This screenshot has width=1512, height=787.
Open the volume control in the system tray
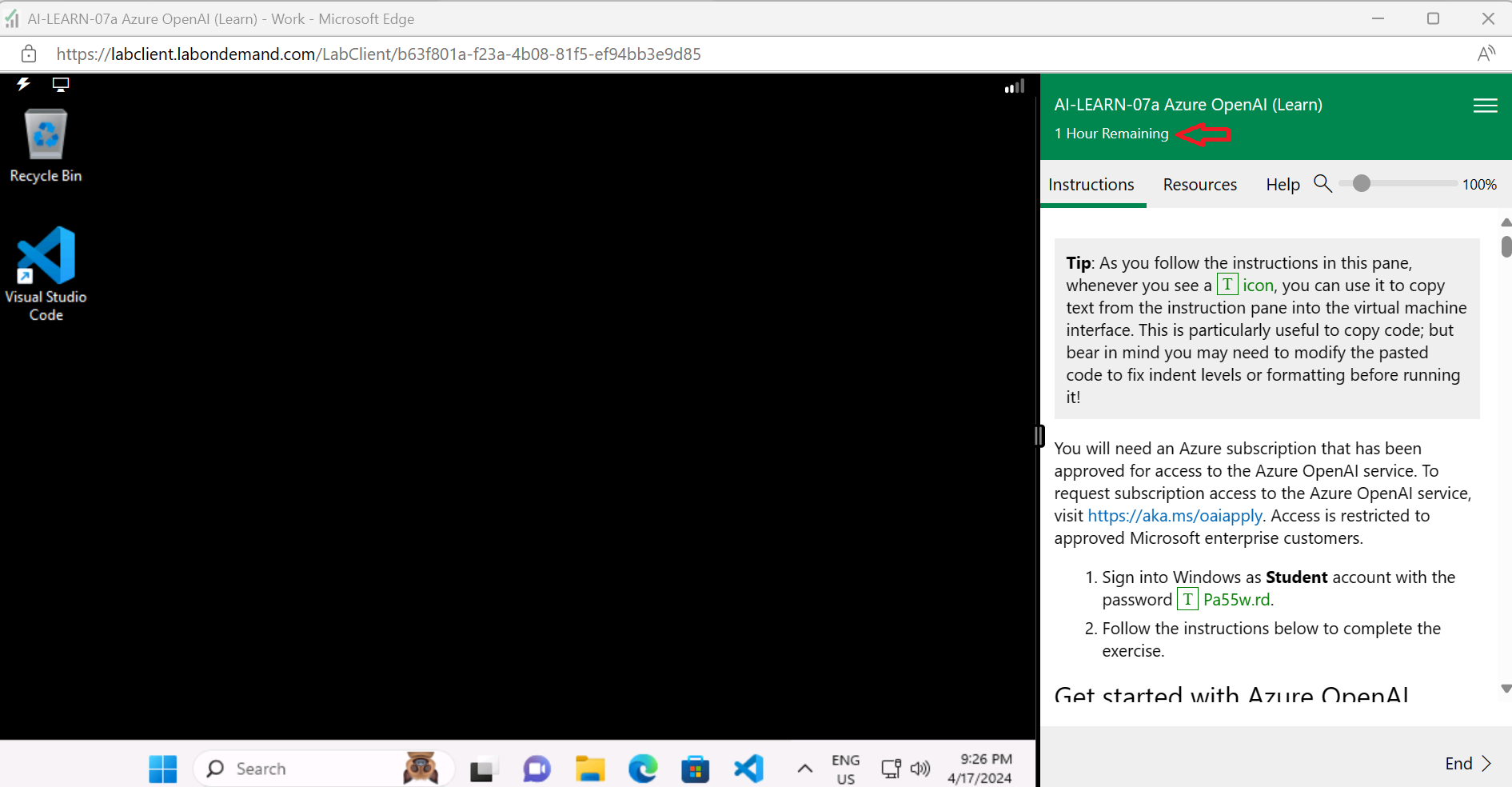(x=920, y=768)
